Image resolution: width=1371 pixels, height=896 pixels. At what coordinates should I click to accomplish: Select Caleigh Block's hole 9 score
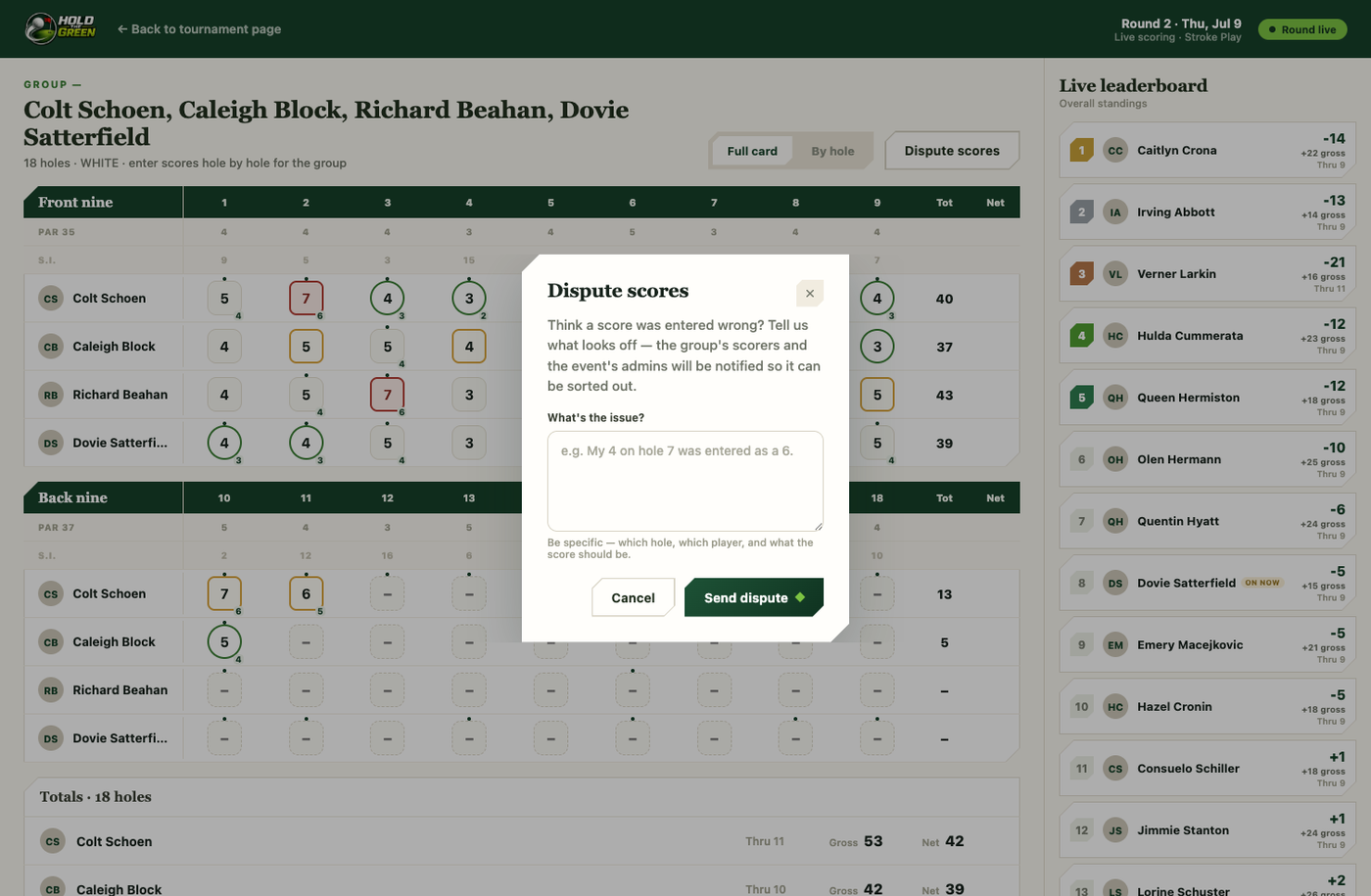[x=877, y=347]
